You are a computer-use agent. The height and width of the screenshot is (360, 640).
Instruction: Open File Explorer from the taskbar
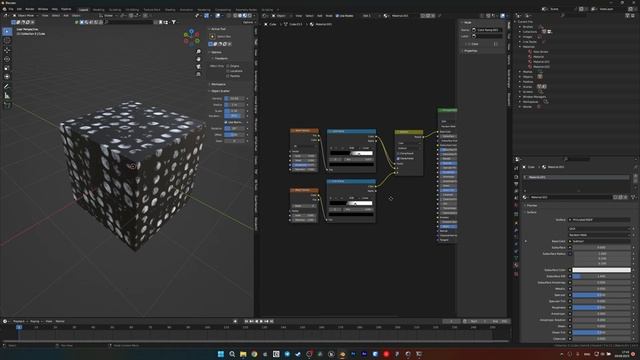tap(243, 354)
